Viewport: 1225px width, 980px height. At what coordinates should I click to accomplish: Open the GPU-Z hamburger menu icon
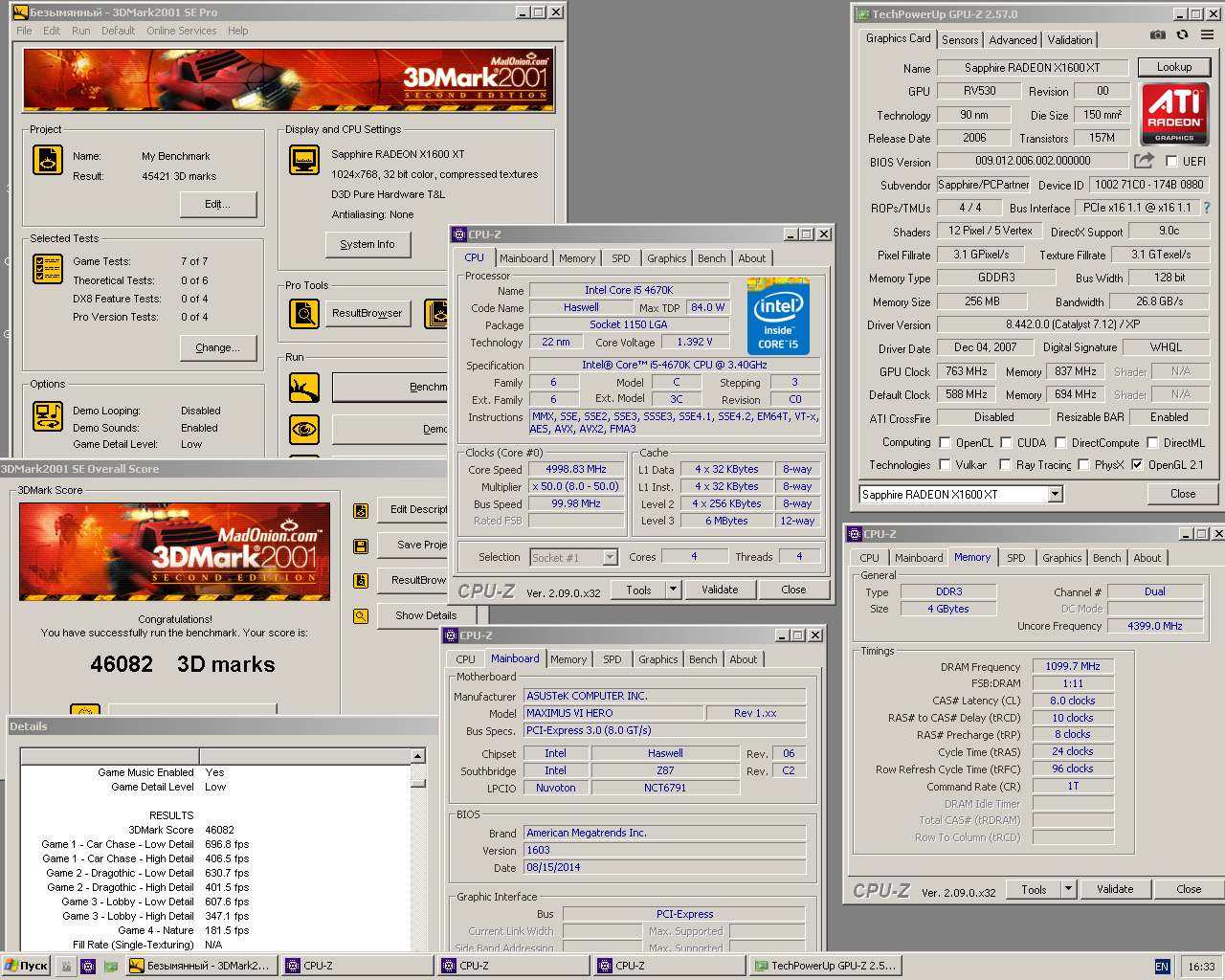pyautogui.click(x=1207, y=34)
